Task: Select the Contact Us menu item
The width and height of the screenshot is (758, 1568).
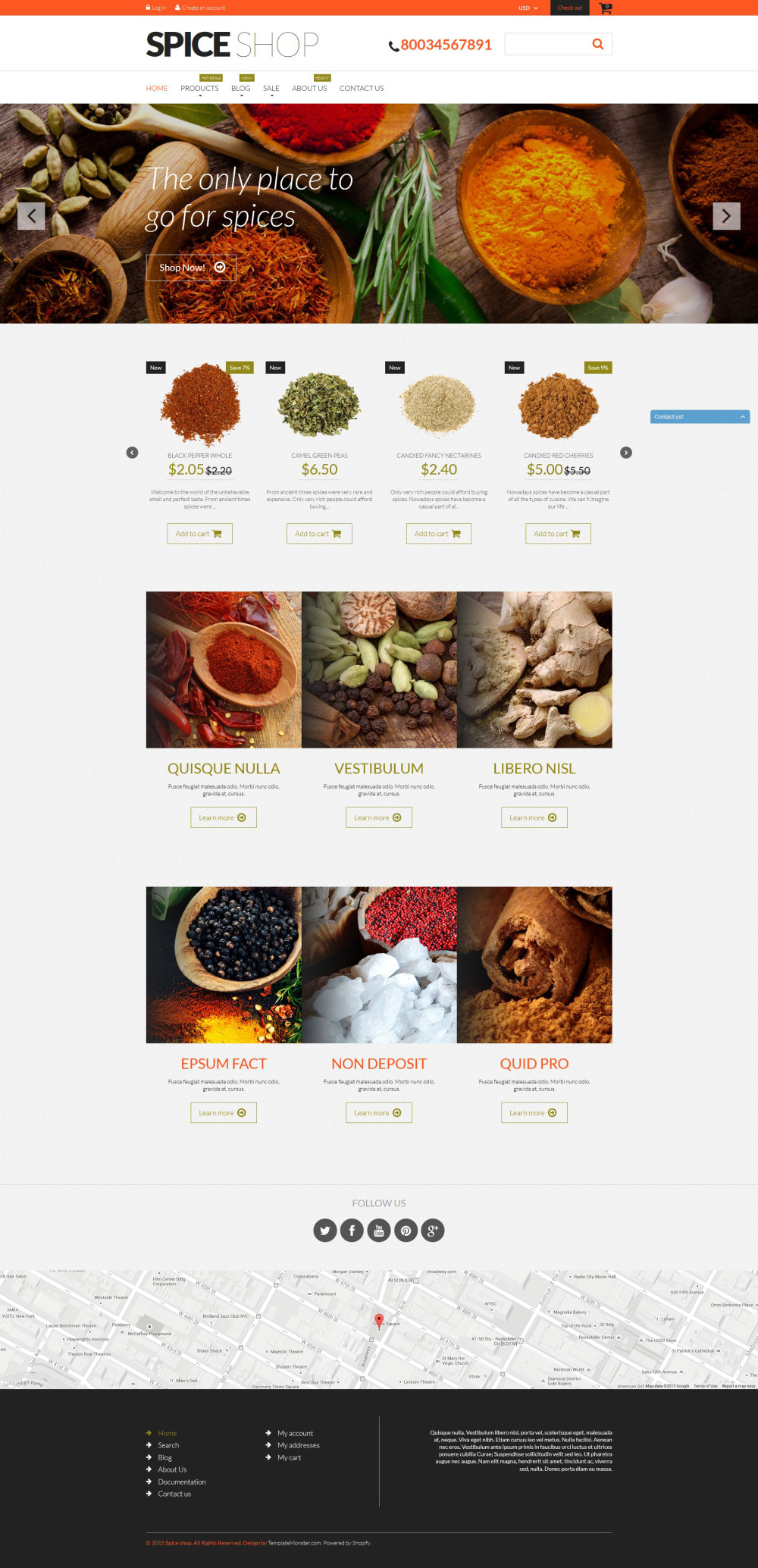Action: (x=362, y=88)
